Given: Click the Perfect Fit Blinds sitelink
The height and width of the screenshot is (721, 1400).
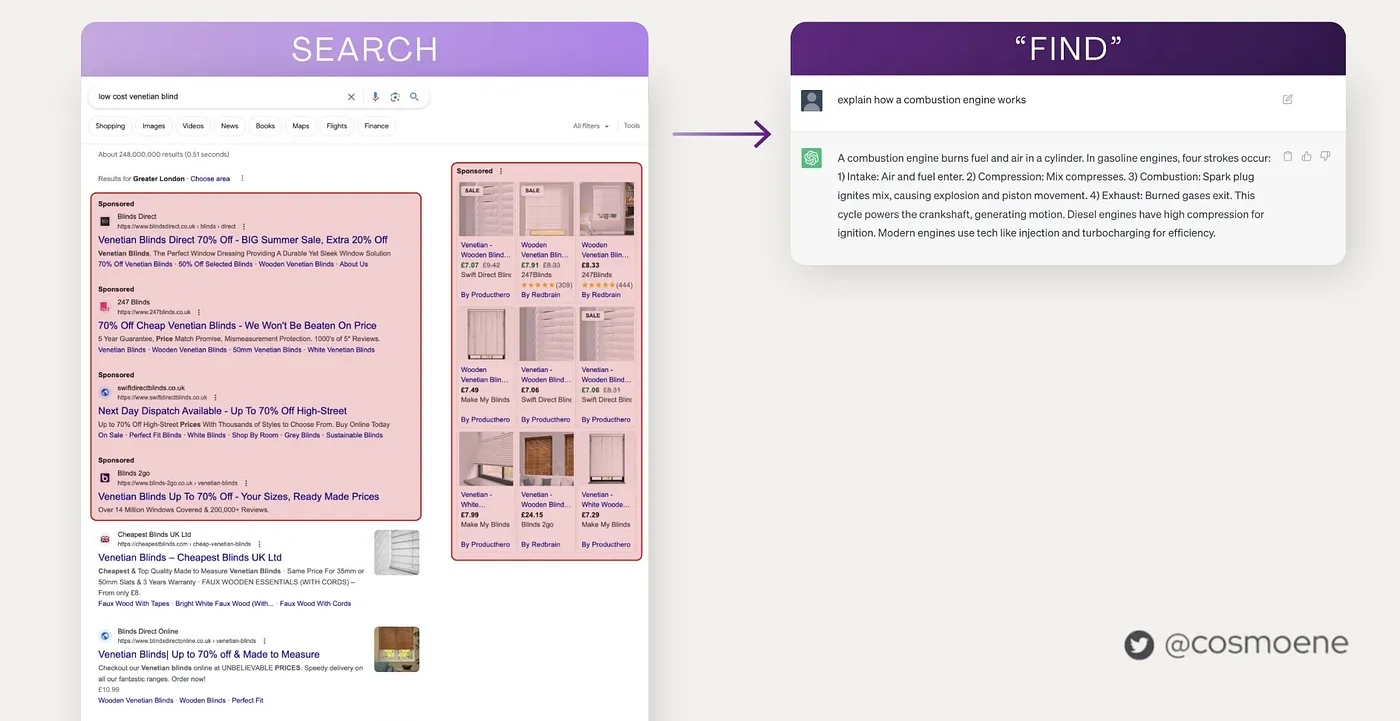Looking at the screenshot, I should (156, 435).
